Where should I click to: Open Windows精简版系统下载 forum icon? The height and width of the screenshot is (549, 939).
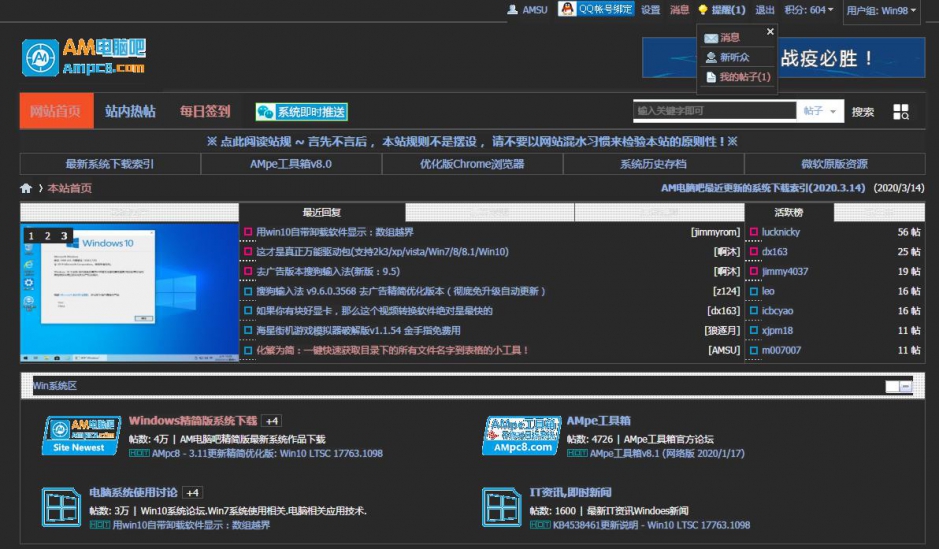(x=81, y=436)
